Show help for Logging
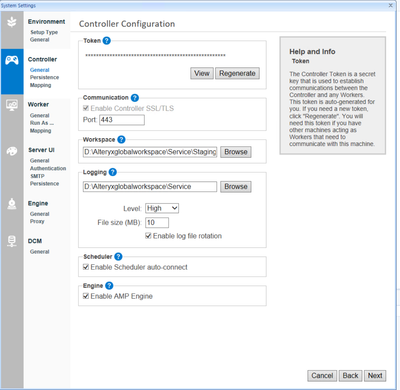This screenshot has width=400, height=390. coord(113,172)
